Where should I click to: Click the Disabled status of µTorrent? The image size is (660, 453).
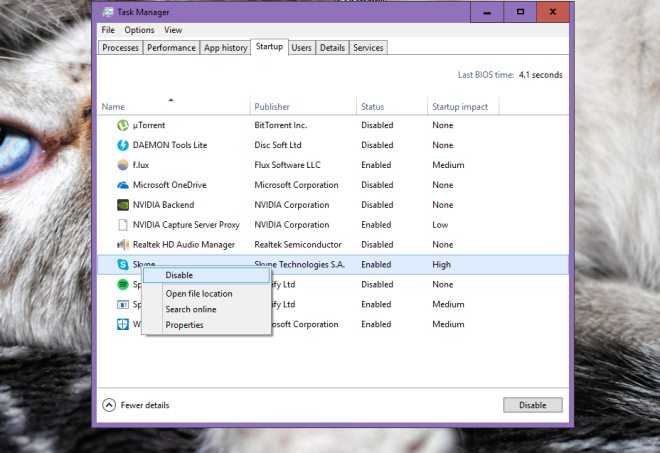[377, 125]
